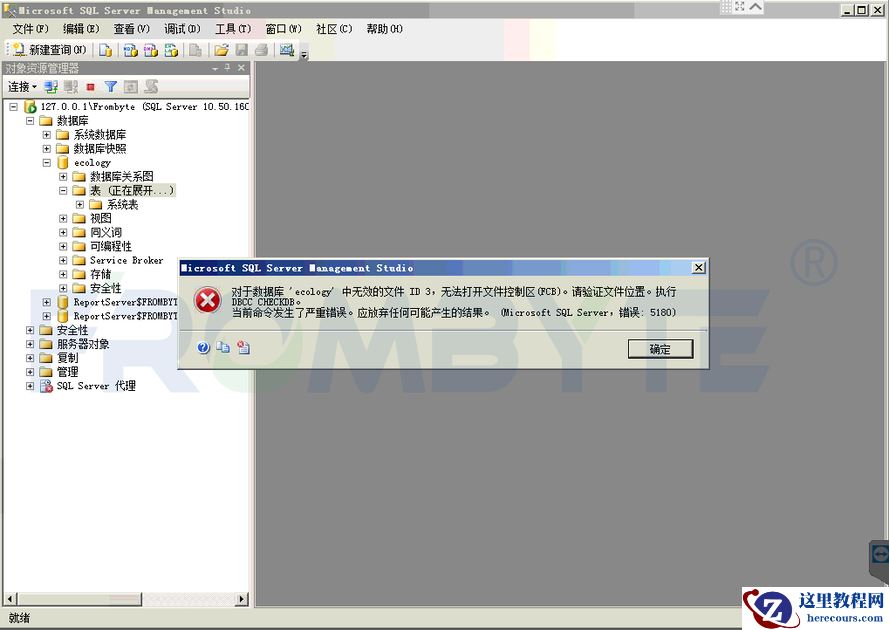Open the 连接 (Connect) dropdown in Object Explorer

tap(22, 87)
